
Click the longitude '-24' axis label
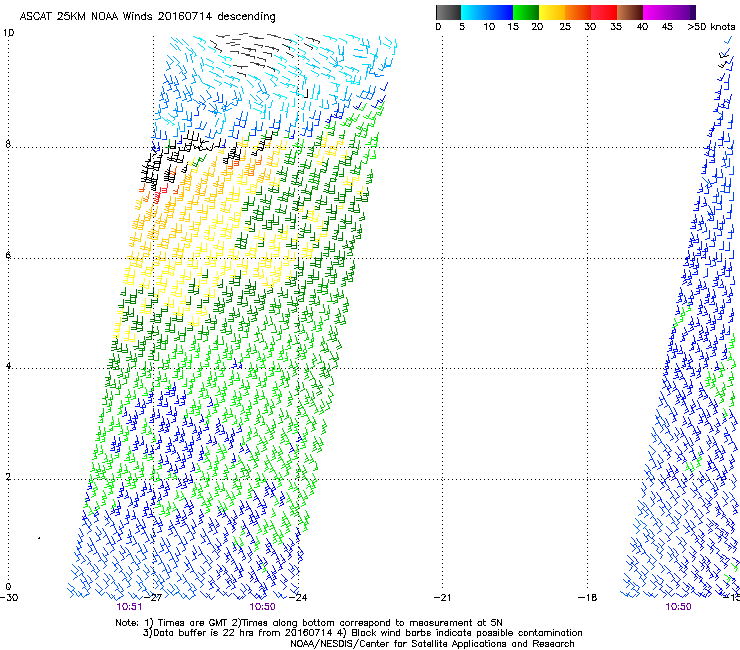[298, 598]
